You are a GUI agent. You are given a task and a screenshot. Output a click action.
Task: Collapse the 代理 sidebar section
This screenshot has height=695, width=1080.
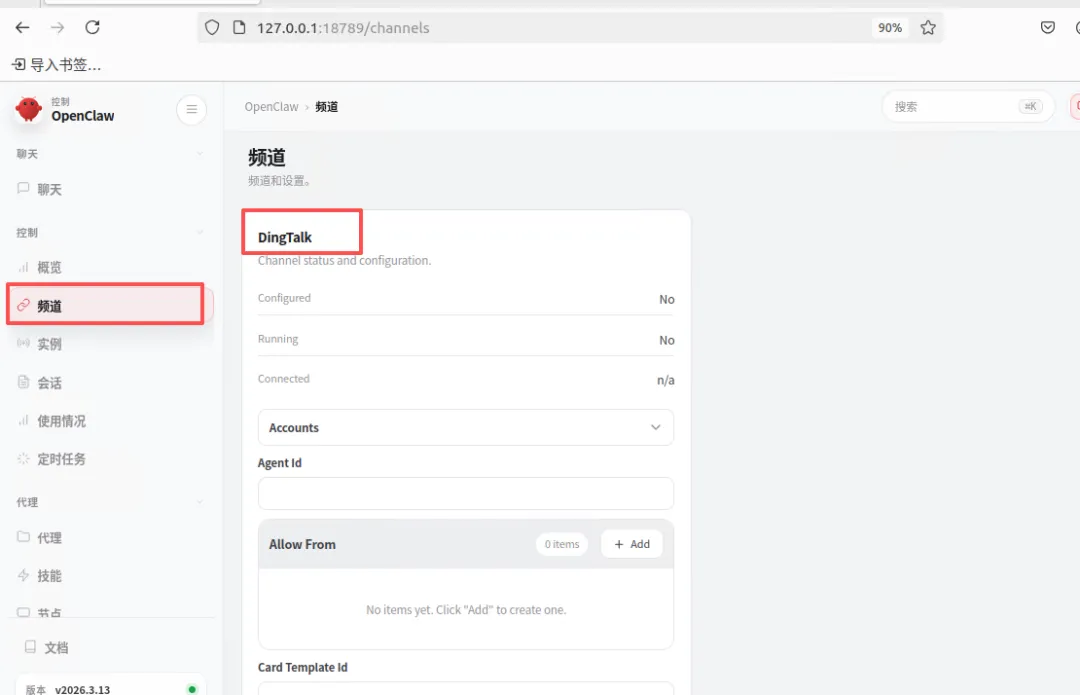tap(199, 502)
